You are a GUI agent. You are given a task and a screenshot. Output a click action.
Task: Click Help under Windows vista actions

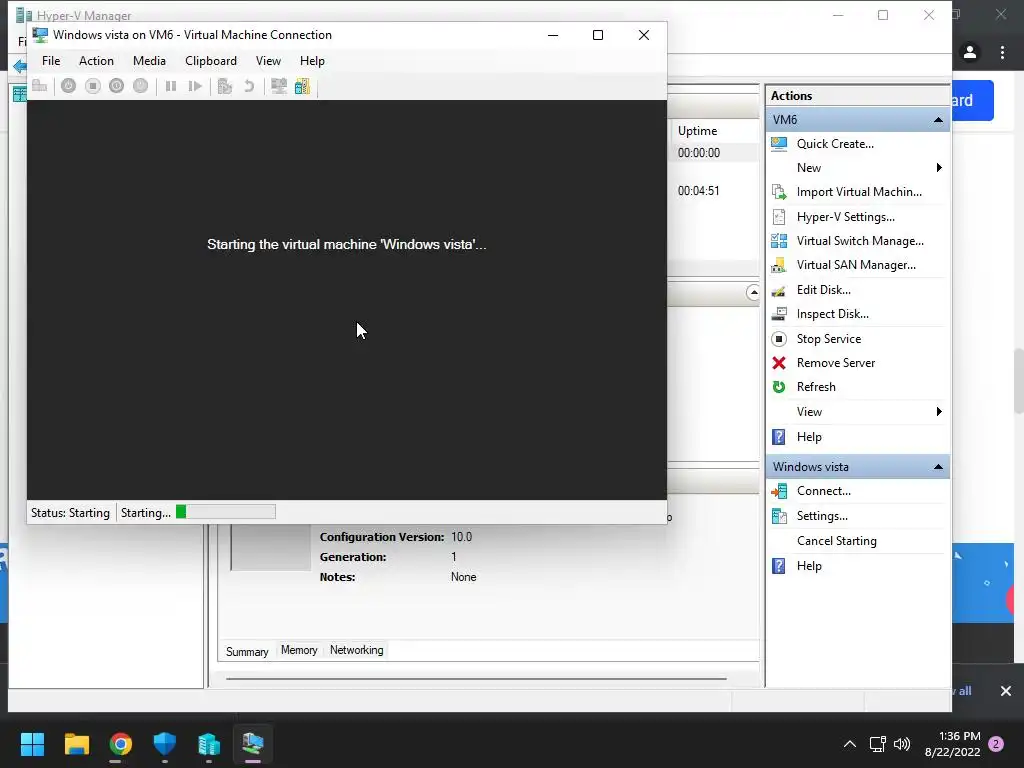(x=808, y=566)
